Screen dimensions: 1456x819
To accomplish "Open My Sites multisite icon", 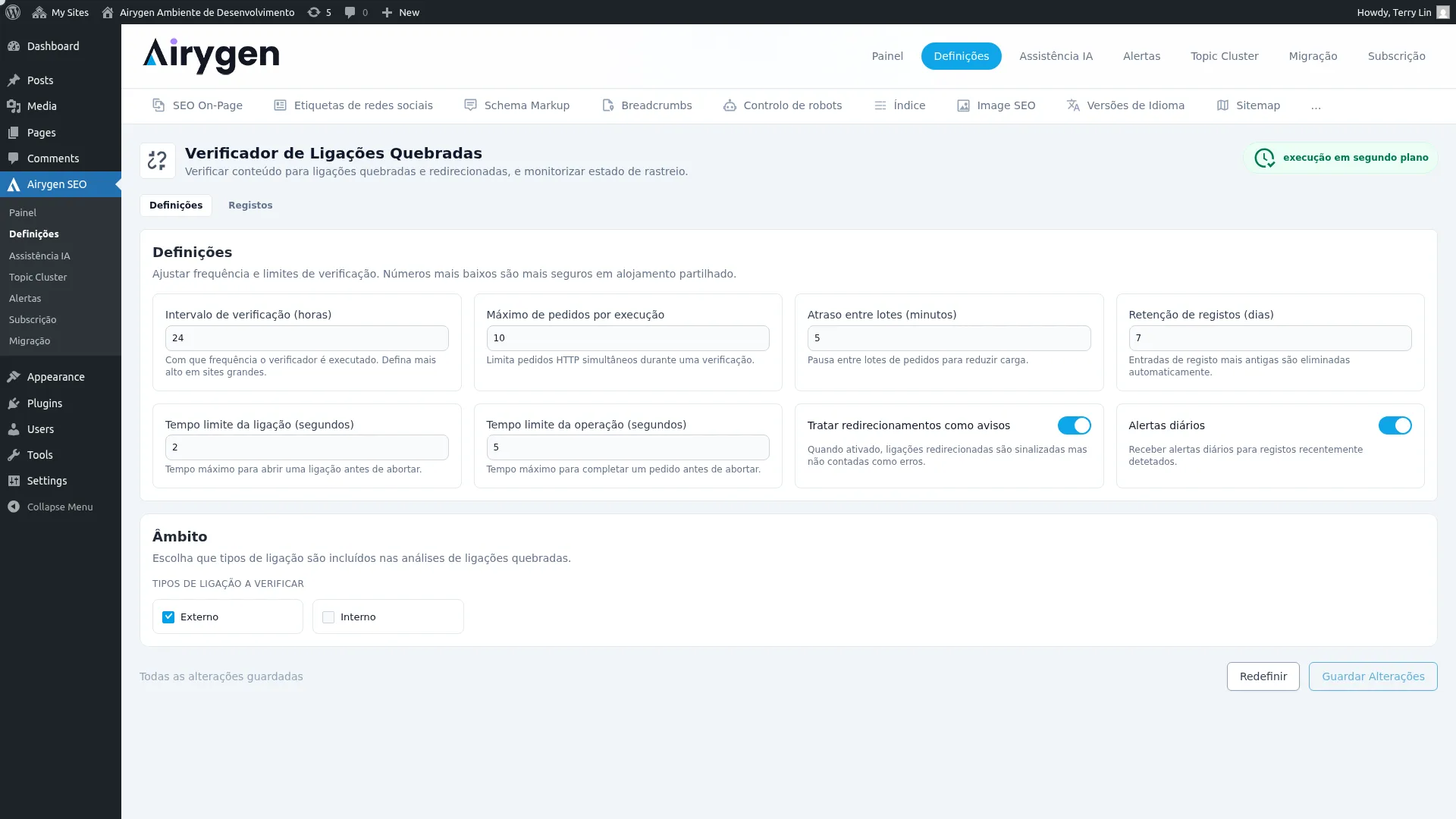I will (39, 12).
